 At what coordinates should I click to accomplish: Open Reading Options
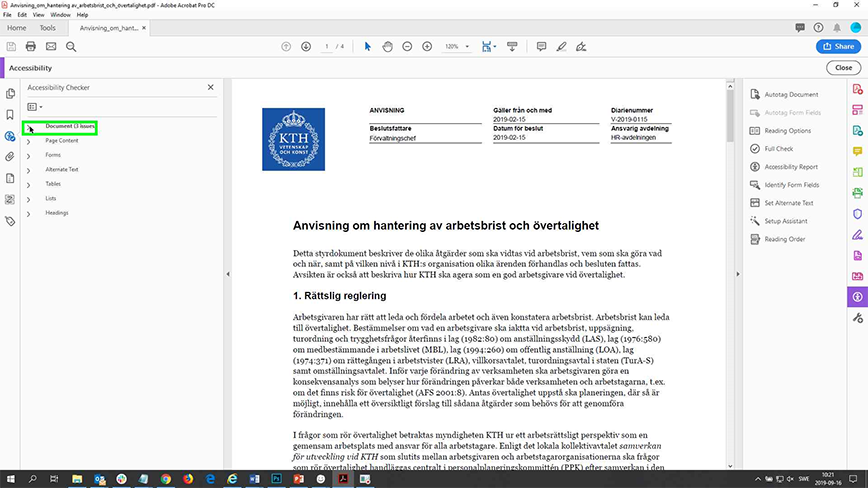(781, 131)
